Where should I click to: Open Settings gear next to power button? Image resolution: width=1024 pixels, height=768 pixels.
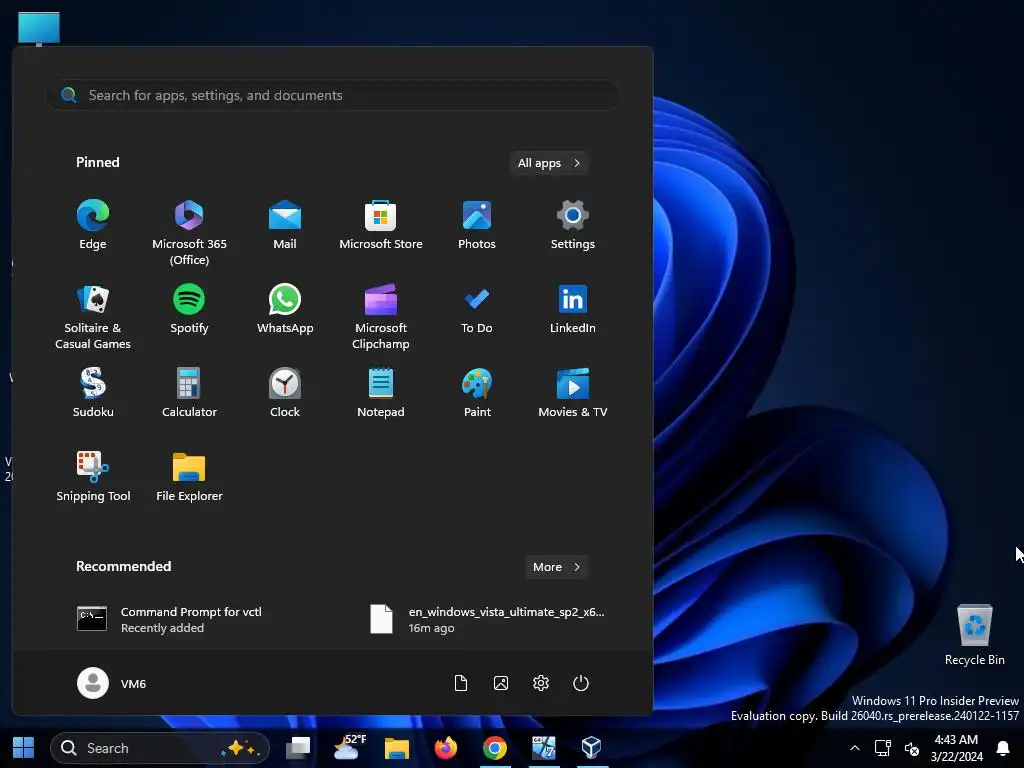coord(541,683)
